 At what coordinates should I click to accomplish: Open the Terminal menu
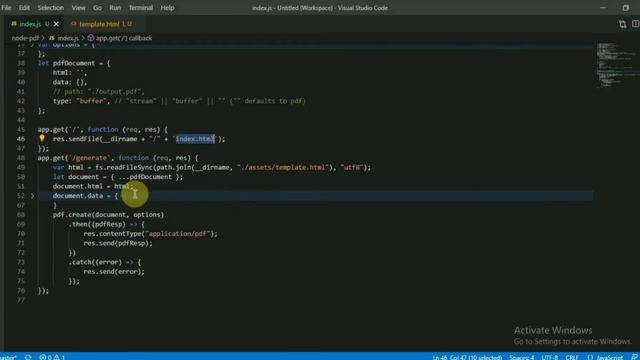[x=140, y=8]
